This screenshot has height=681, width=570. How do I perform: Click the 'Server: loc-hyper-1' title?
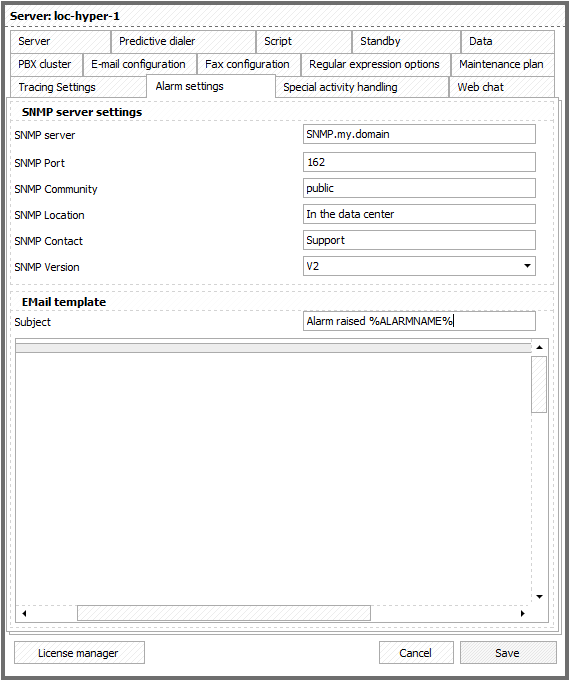pos(65,16)
